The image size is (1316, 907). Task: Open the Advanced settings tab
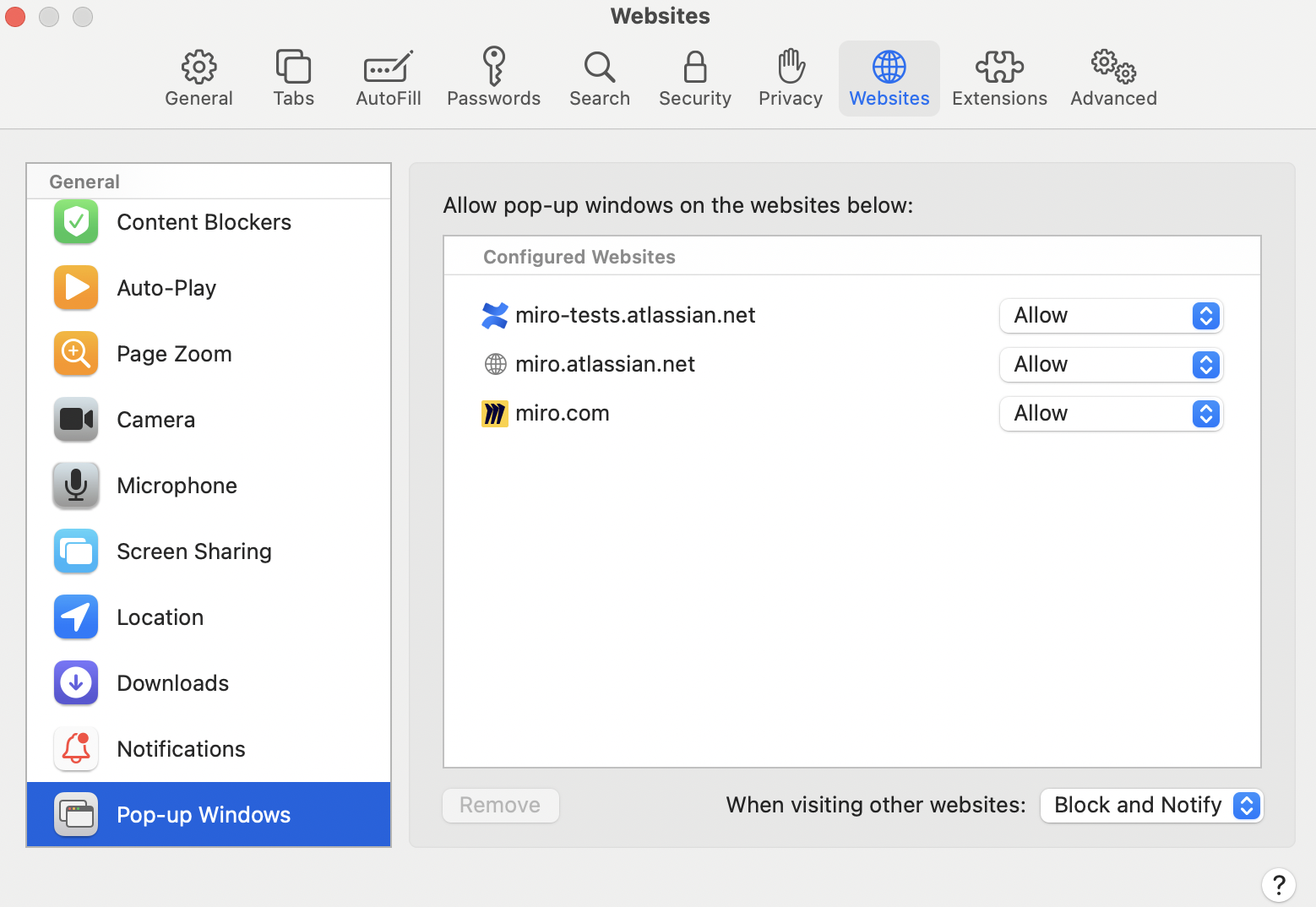pyautogui.click(x=1113, y=79)
